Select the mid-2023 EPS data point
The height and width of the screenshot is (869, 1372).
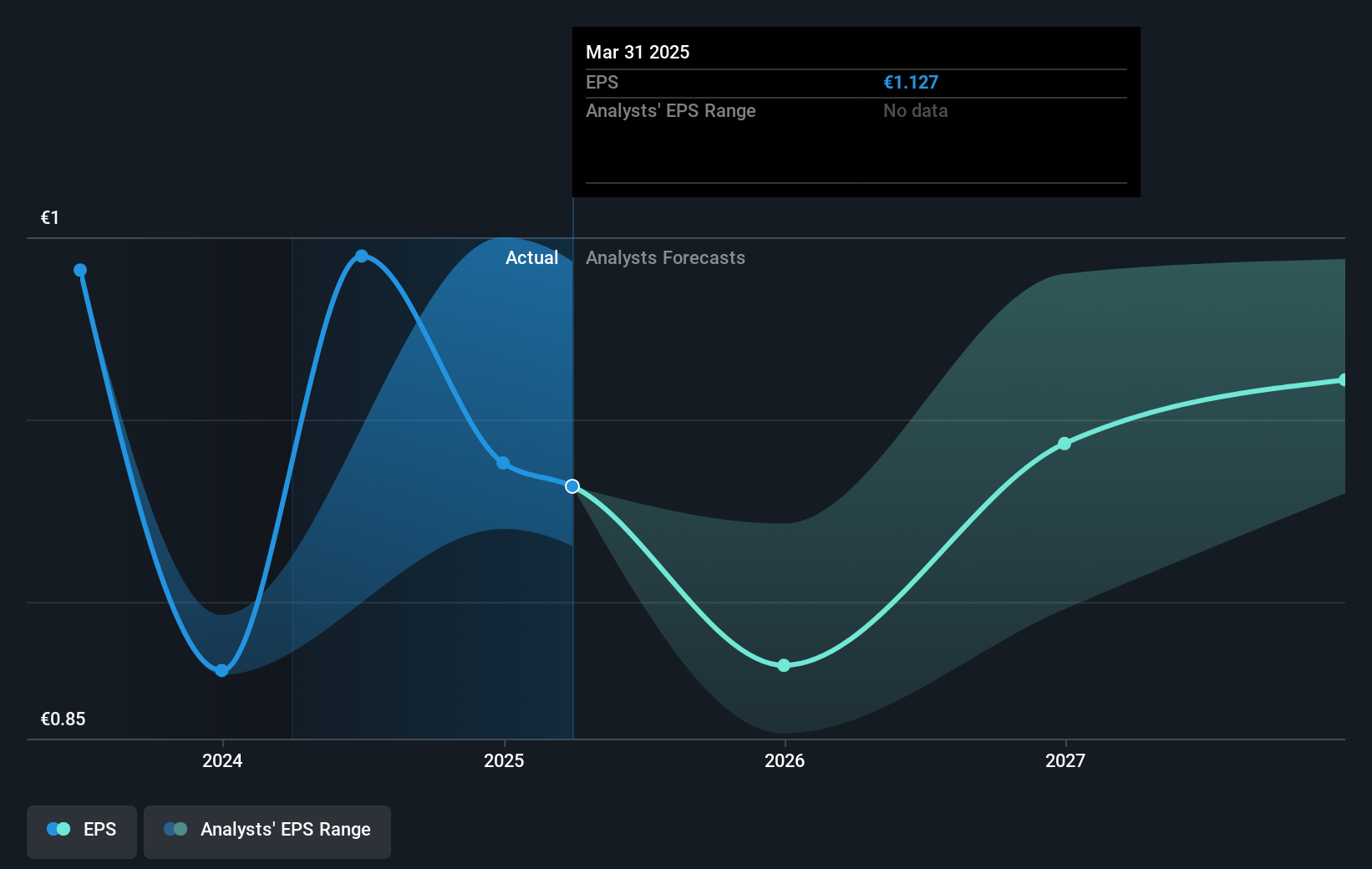coord(80,270)
